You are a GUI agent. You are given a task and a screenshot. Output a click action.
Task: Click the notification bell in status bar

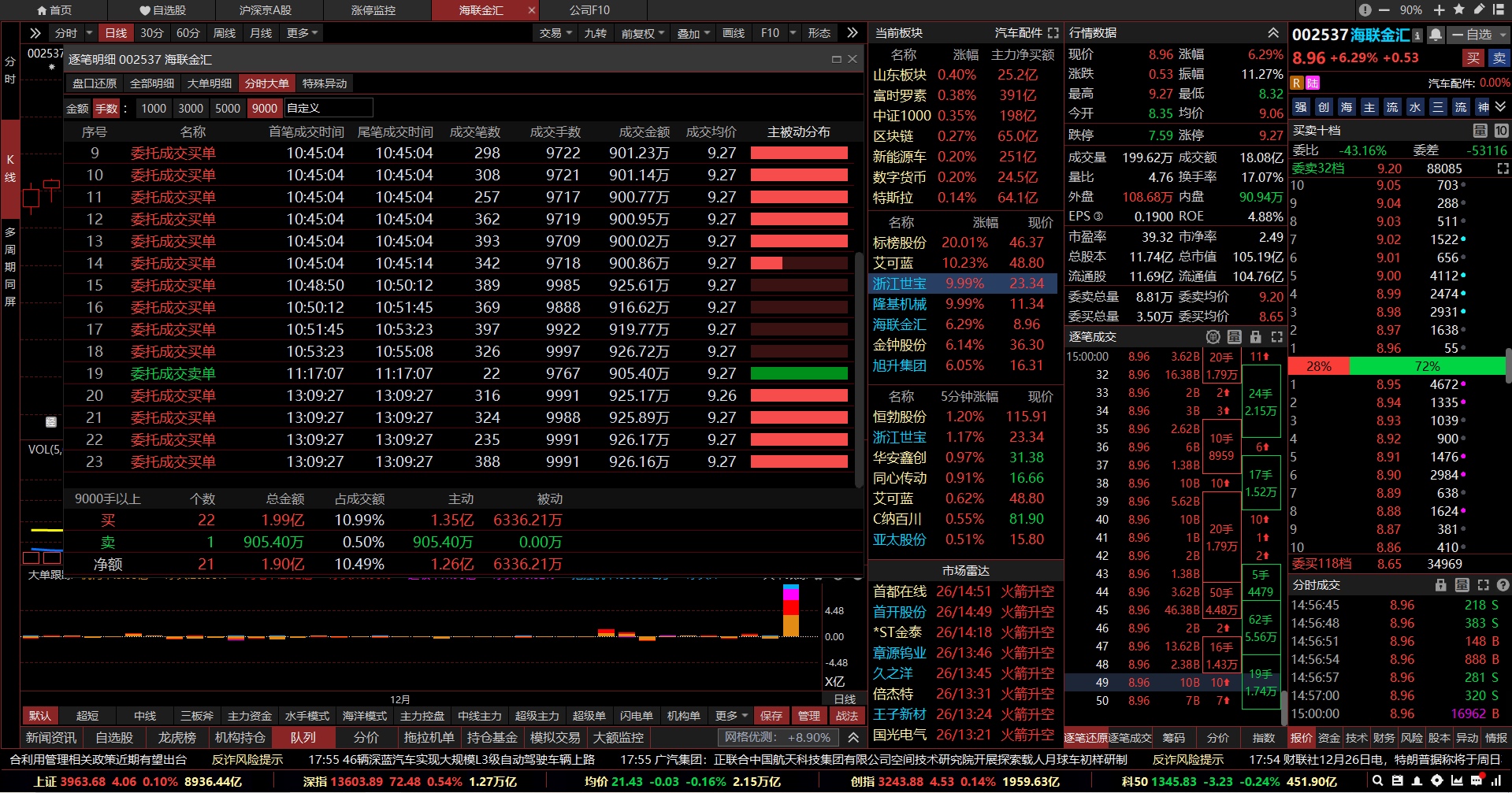click(x=1417, y=781)
